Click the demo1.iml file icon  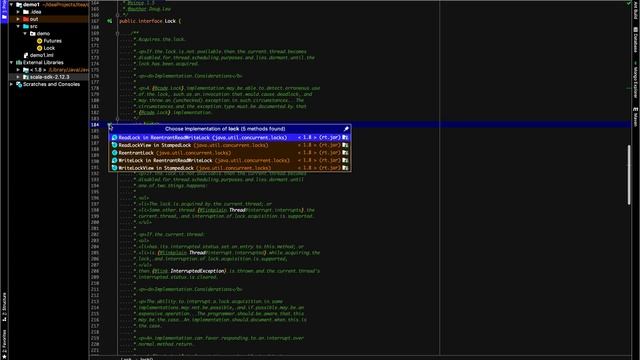[26, 55]
